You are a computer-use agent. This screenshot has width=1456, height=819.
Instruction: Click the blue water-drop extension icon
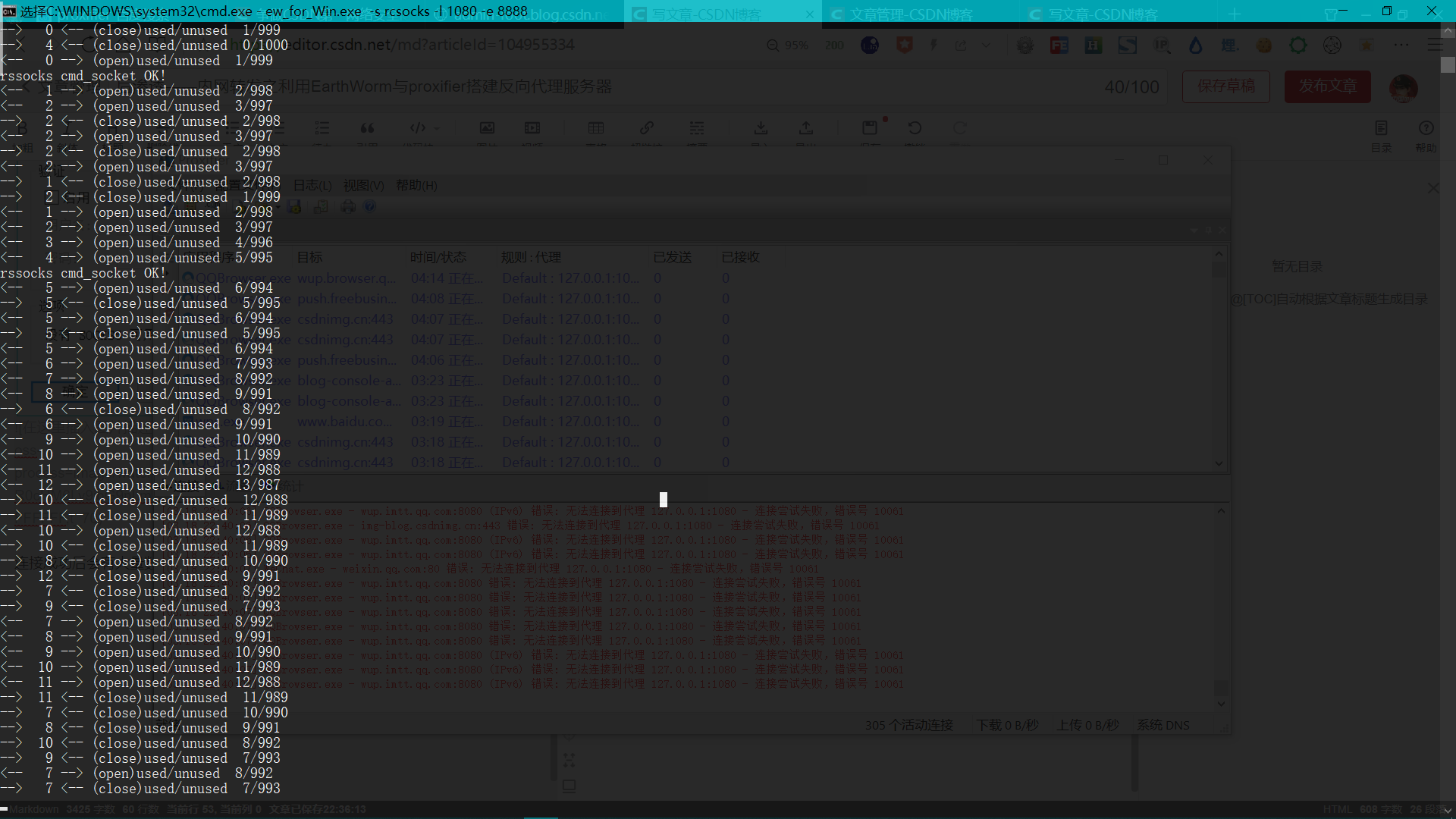pos(1196,45)
